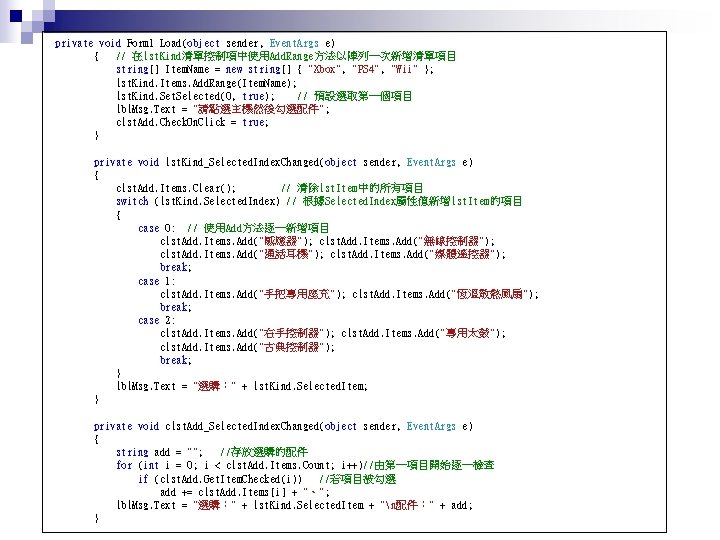Click the switch (lstKind.SelectedIndex) statement
Screen dimensions: 720x540
pyautogui.click(x=198, y=201)
